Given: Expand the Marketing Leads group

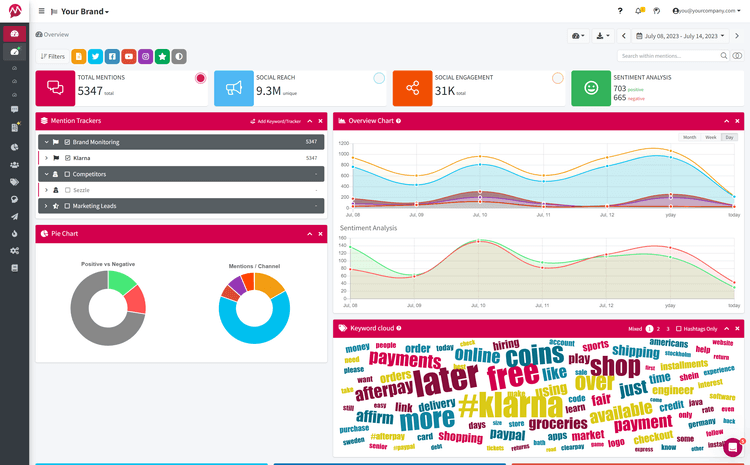Looking at the screenshot, I should point(46,206).
